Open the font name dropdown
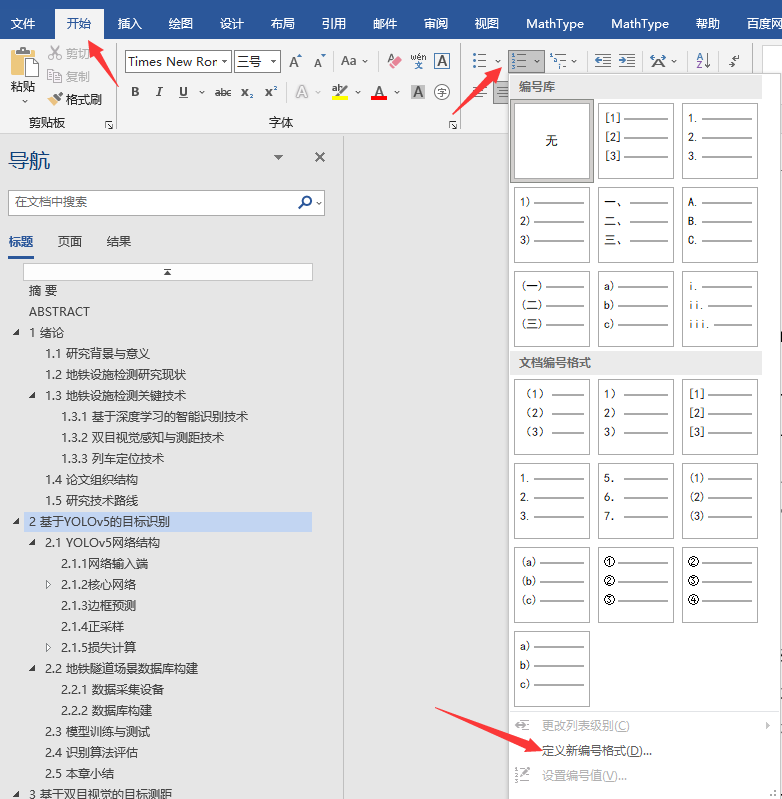This screenshot has width=782, height=799. coord(224,62)
